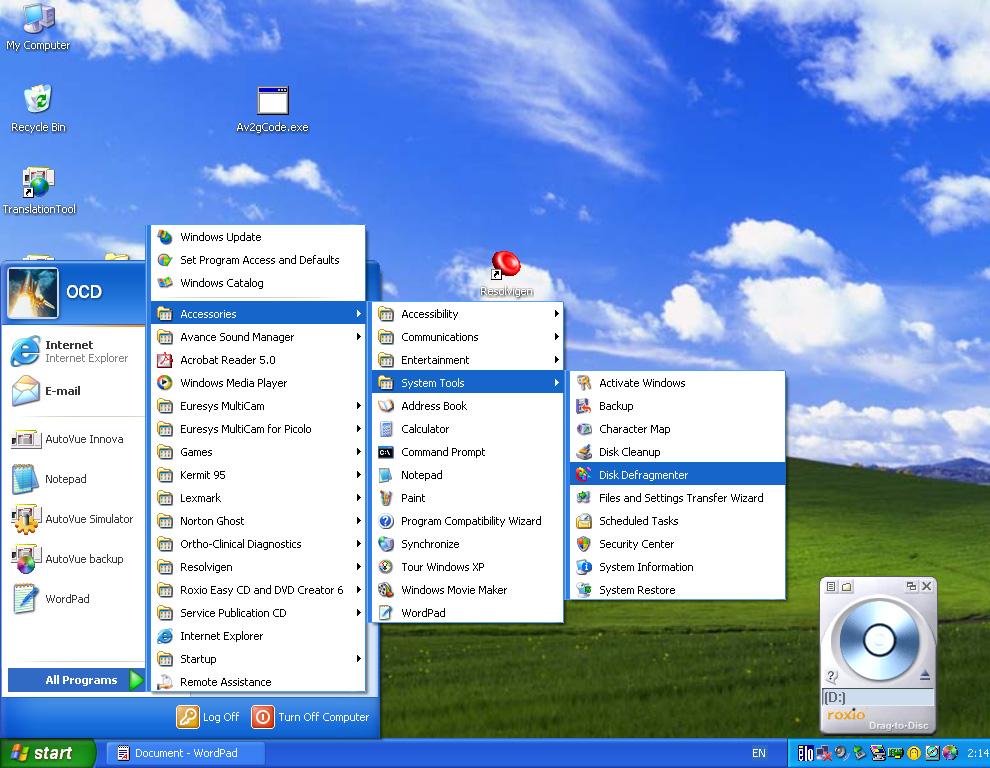Select the [D:] drive field in Roxio
The height and width of the screenshot is (768, 990).
click(878, 698)
